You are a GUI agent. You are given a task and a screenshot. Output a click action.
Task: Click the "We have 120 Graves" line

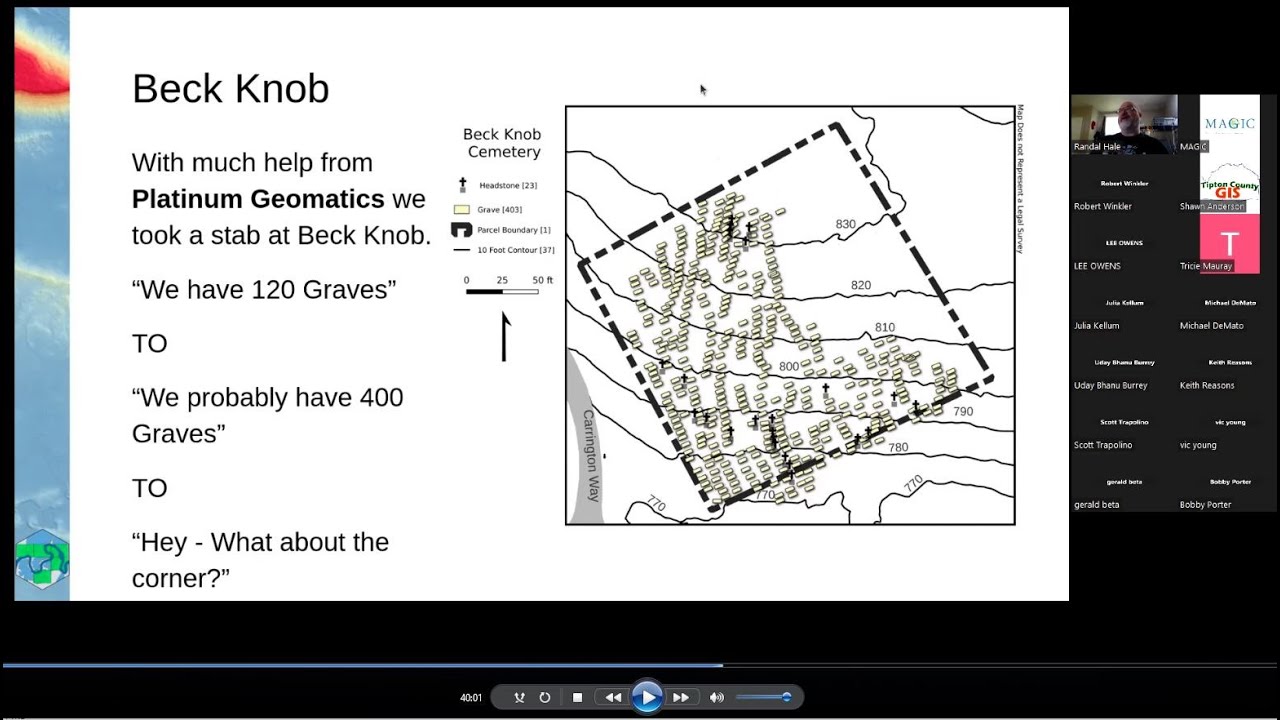coord(264,289)
